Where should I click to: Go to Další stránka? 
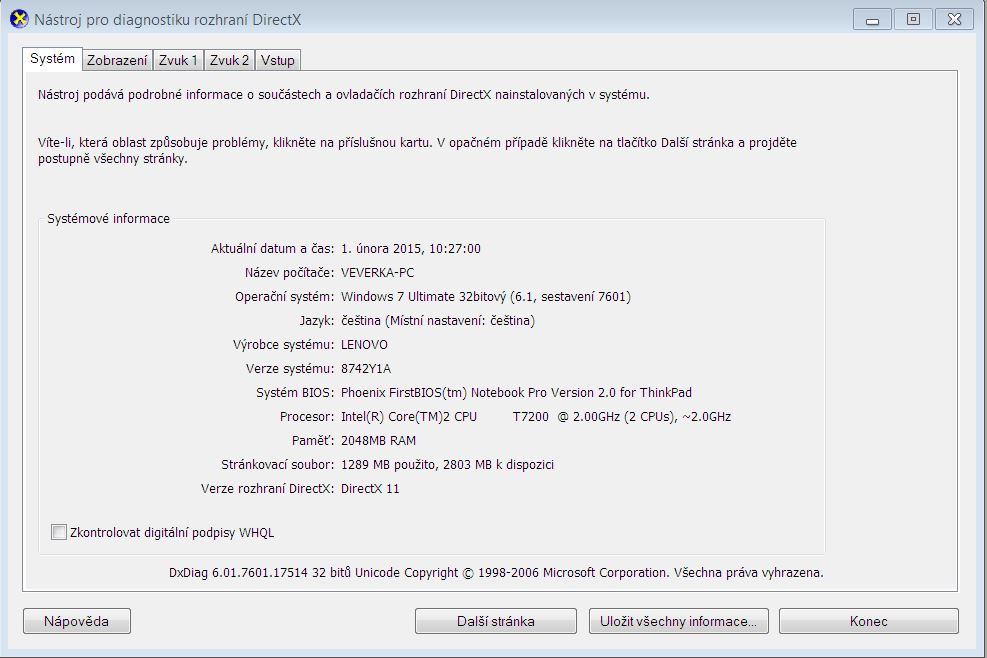[x=495, y=621]
